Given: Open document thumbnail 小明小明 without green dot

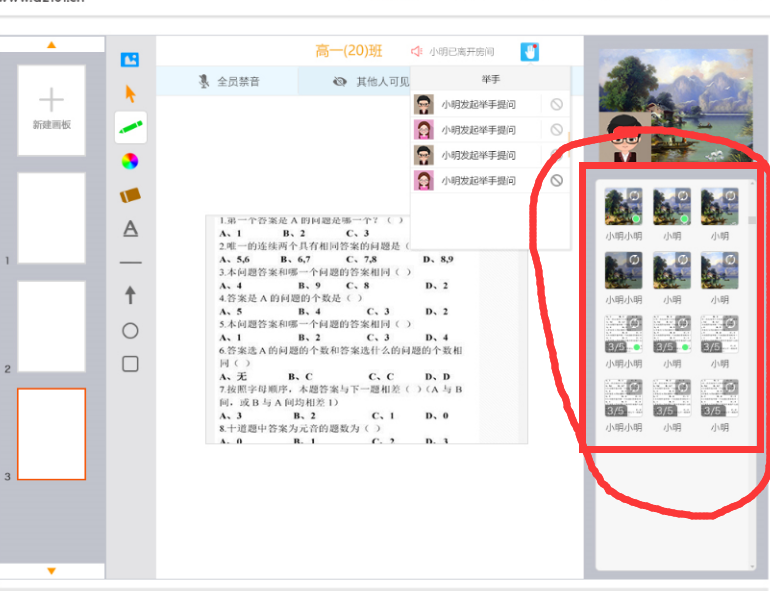Looking at the screenshot, I should pos(623,398).
